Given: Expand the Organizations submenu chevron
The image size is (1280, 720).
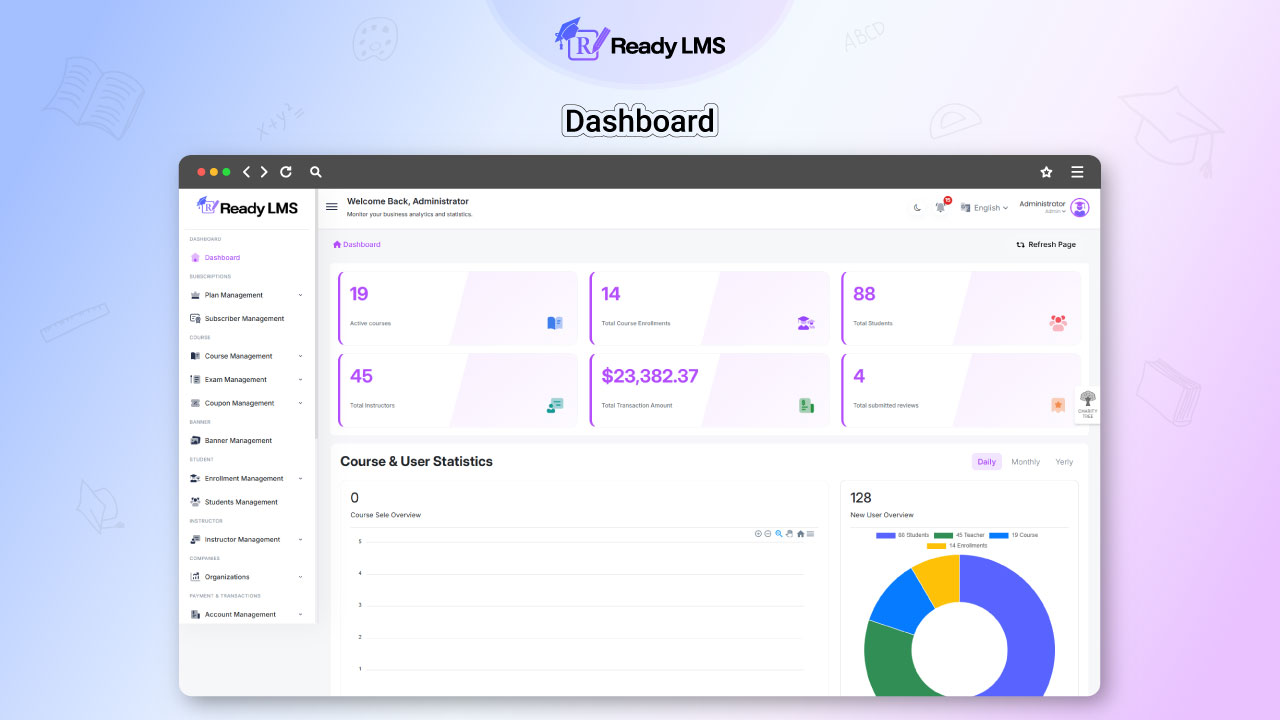Looking at the screenshot, I should 300,577.
